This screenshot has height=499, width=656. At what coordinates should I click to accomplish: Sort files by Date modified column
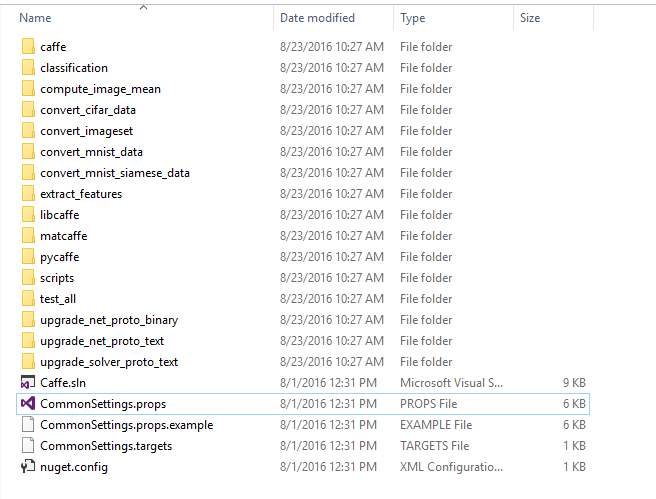pyautogui.click(x=317, y=18)
